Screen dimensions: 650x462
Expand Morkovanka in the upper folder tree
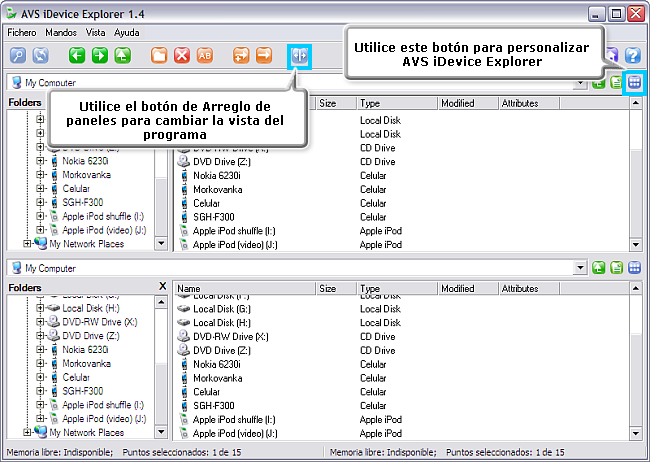(40, 175)
